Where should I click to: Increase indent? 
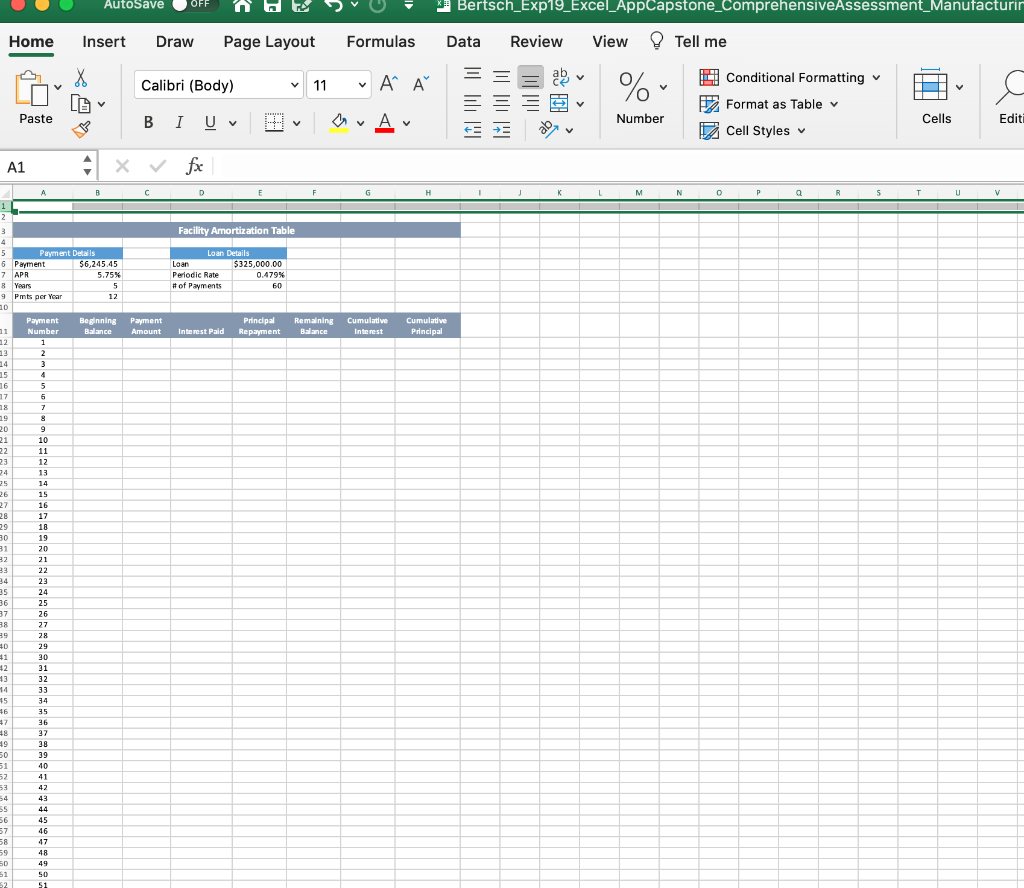click(502, 130)
